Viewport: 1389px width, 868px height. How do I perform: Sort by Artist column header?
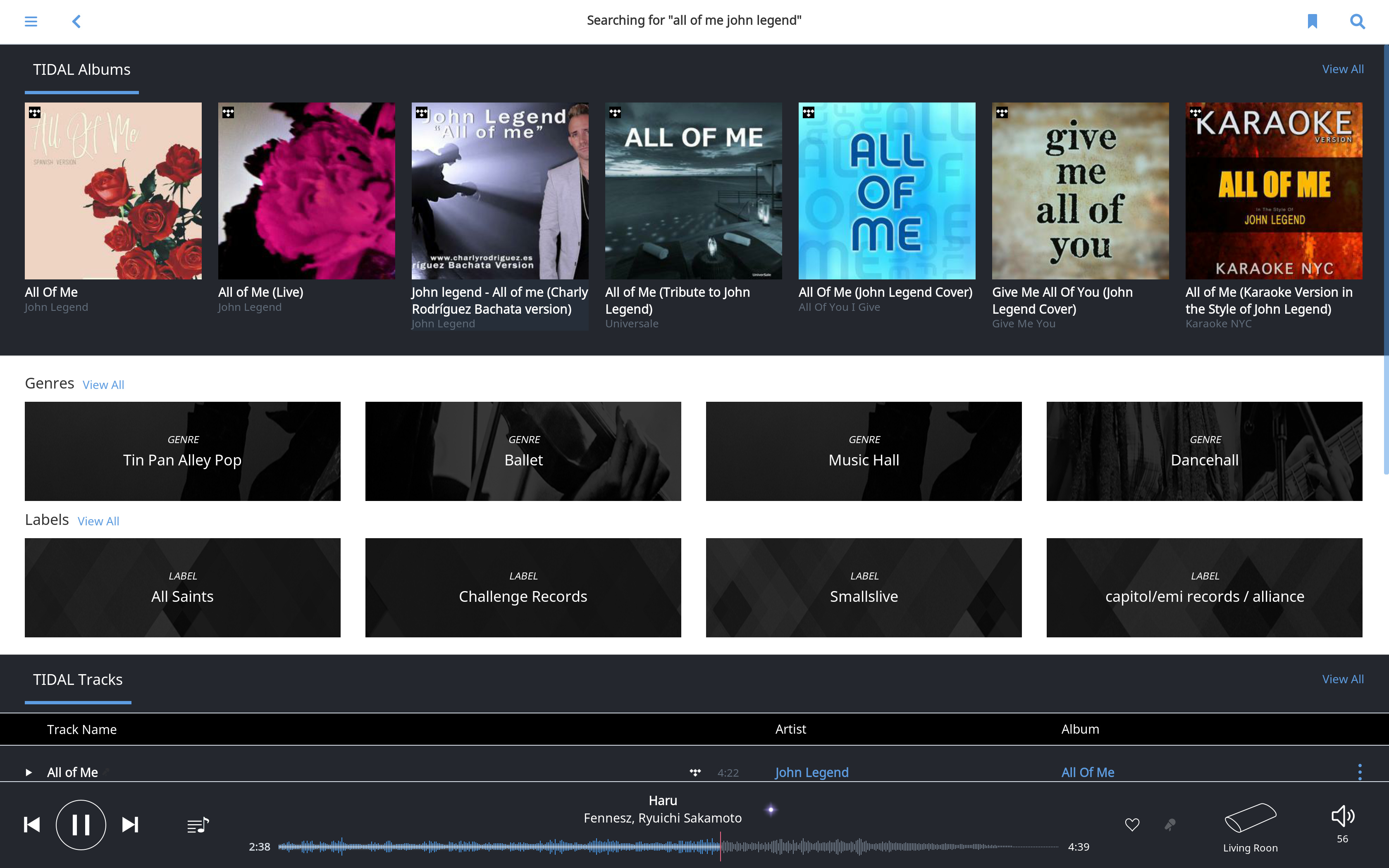(x=790, y=729)
